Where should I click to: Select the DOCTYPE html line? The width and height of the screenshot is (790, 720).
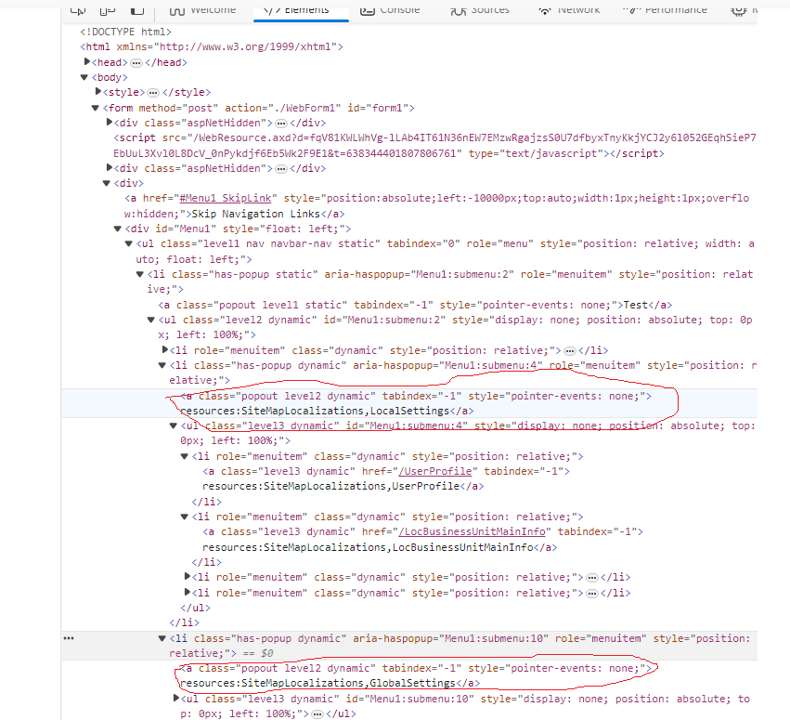125,32
